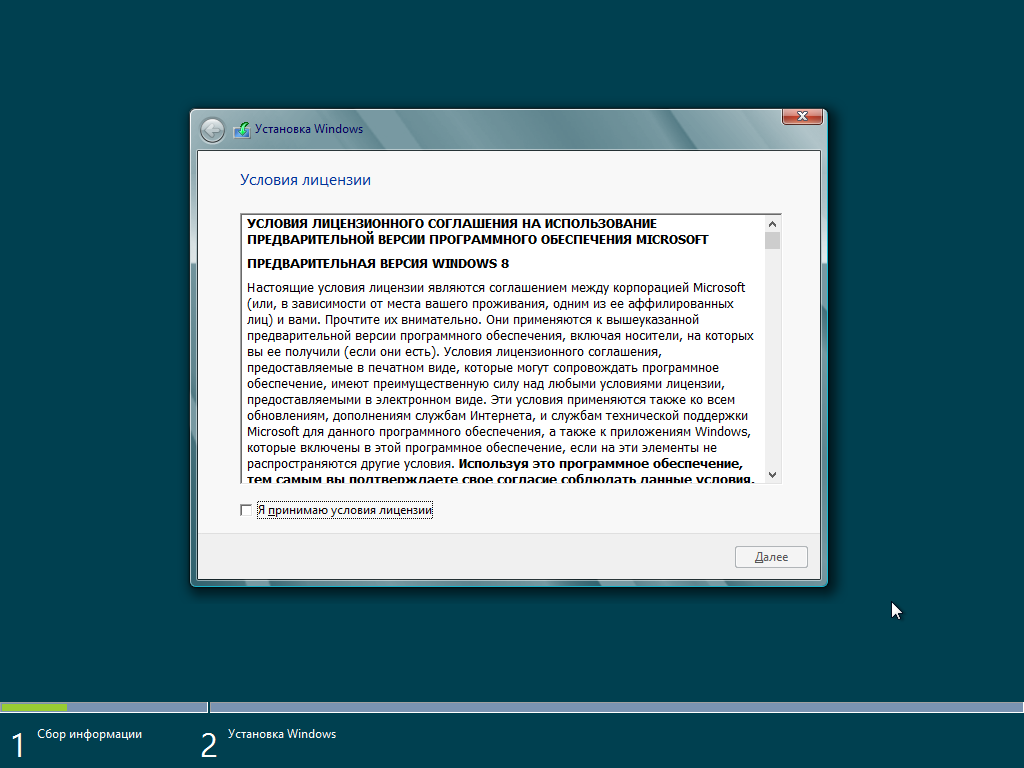The height and width of the screenshot is (768, 1024).
Task: Click the УСЛОВИЯ ЛИЦЕНЗИОННОГО СОГЛАШЕНИЯ heading
Action: point(477,231)
